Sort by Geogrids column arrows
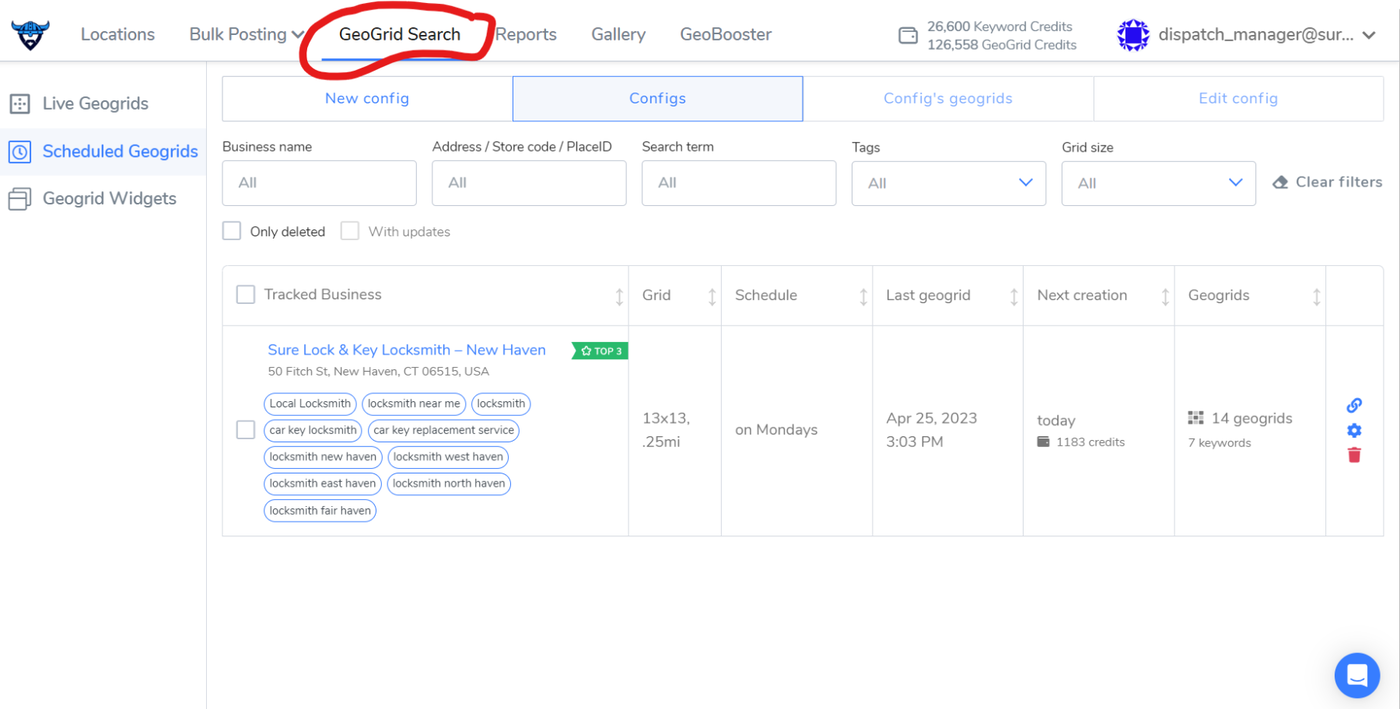This screenshot has height=709, width=1400. point(1316,296)
